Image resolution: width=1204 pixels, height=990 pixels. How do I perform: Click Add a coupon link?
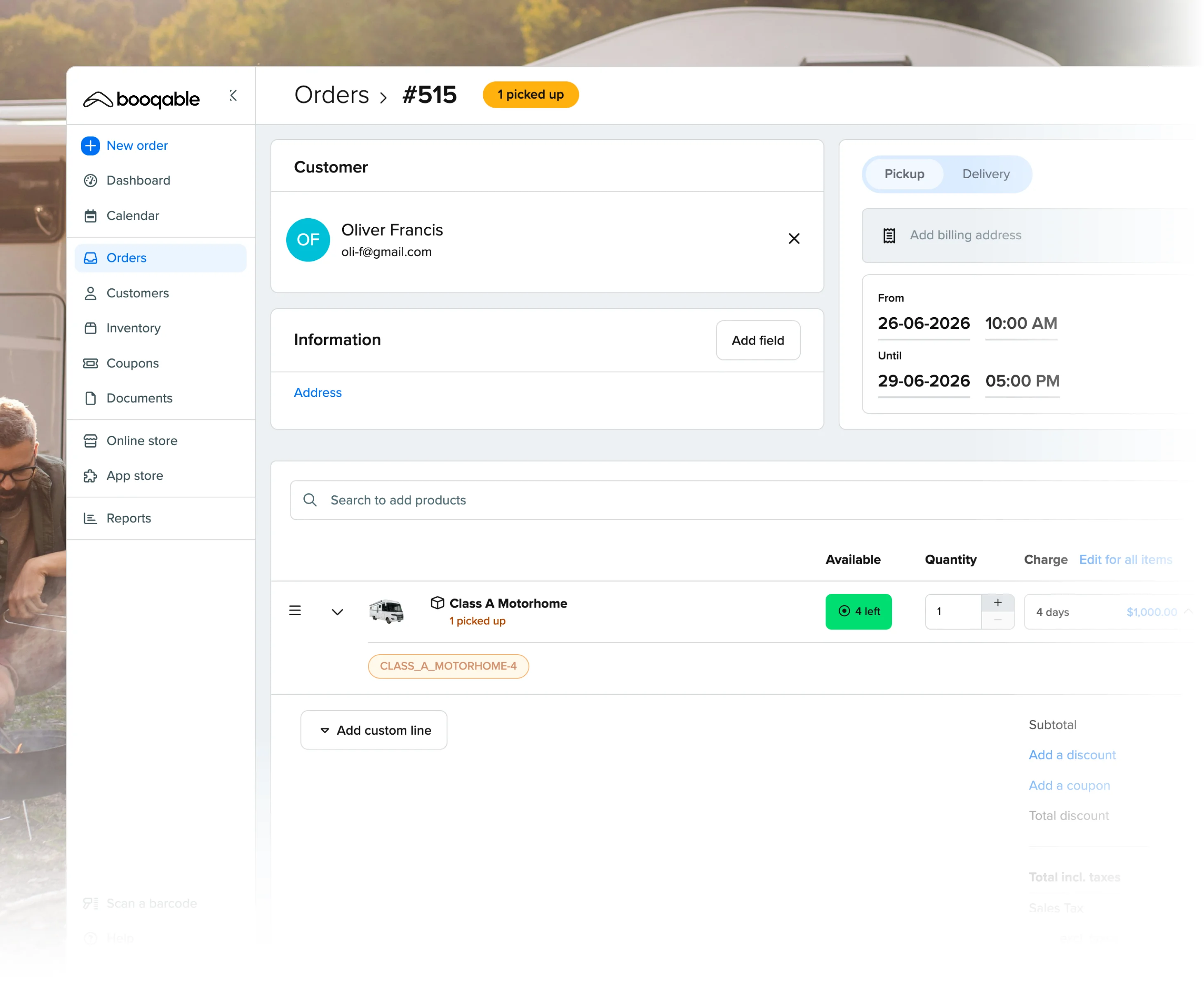(1070, 786)
